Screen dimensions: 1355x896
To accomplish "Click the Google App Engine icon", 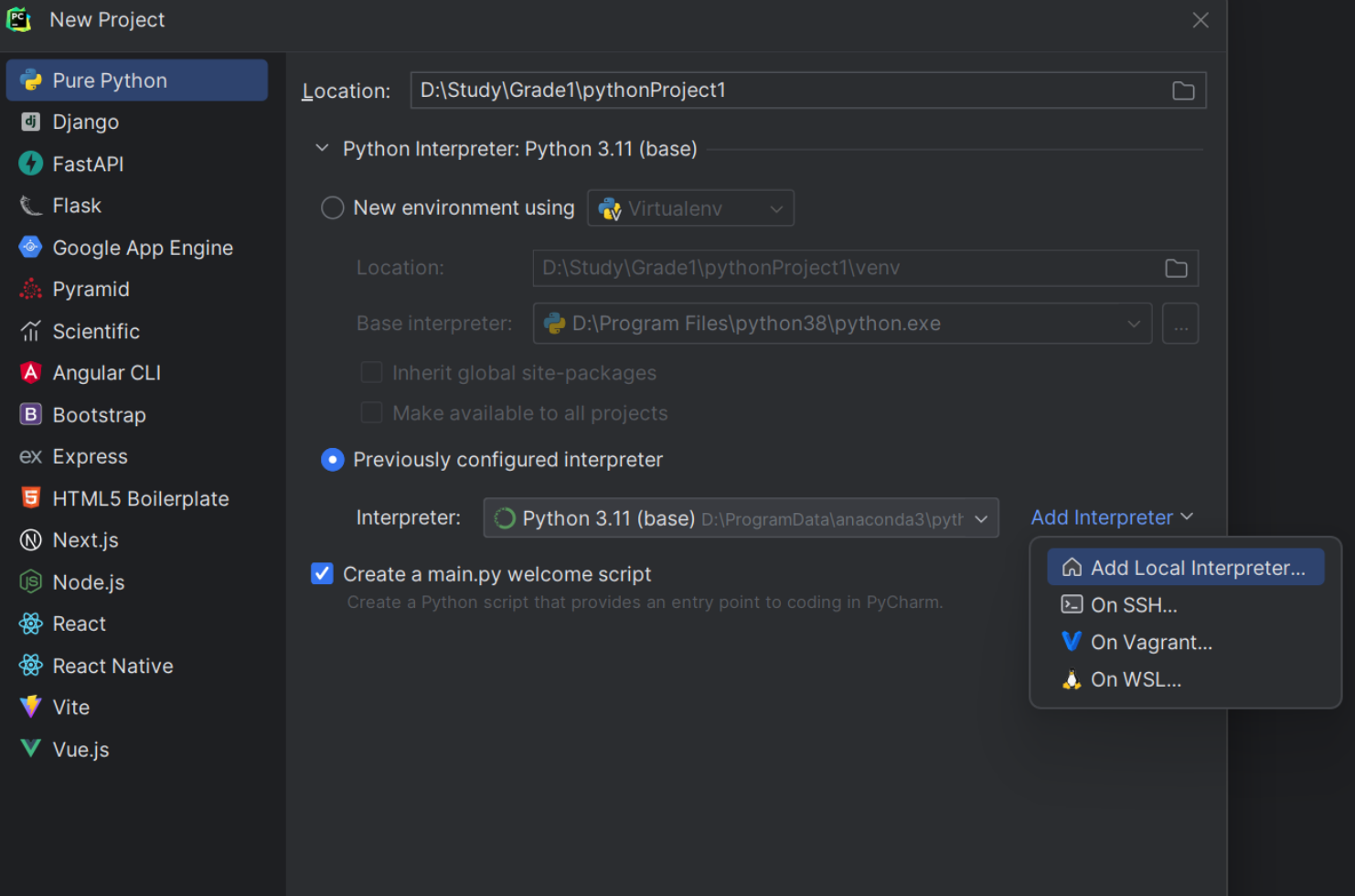I will [31, 247].
